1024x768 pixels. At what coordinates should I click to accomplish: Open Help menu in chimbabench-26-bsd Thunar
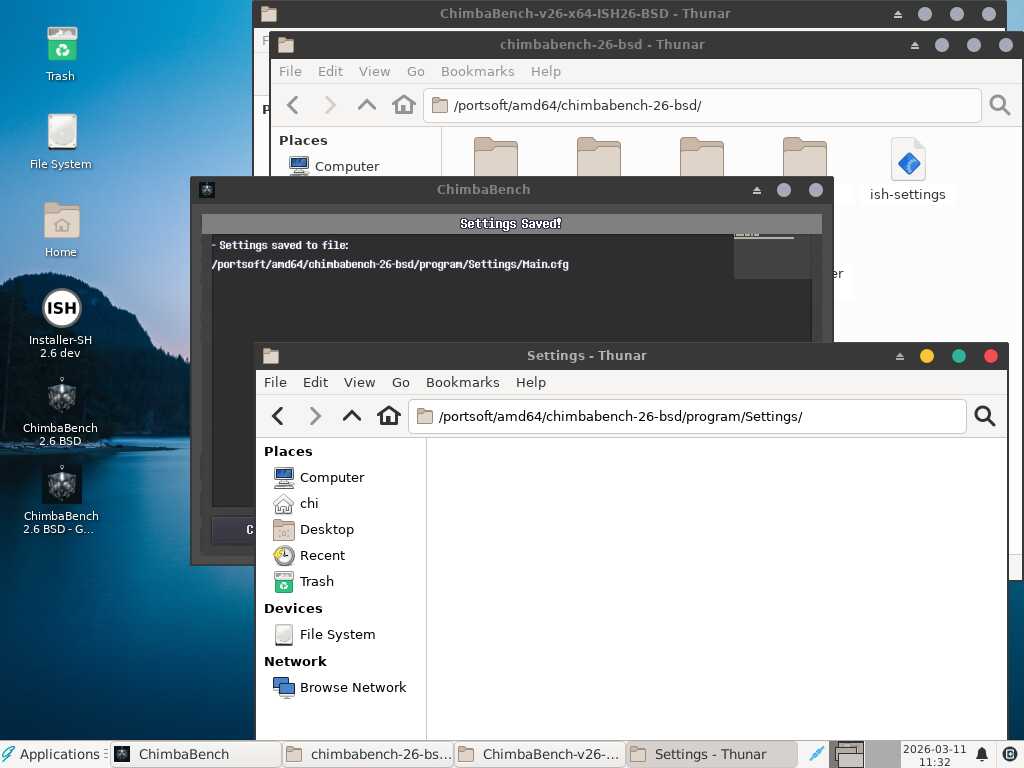pyautogui.click(x=545, y=72)
